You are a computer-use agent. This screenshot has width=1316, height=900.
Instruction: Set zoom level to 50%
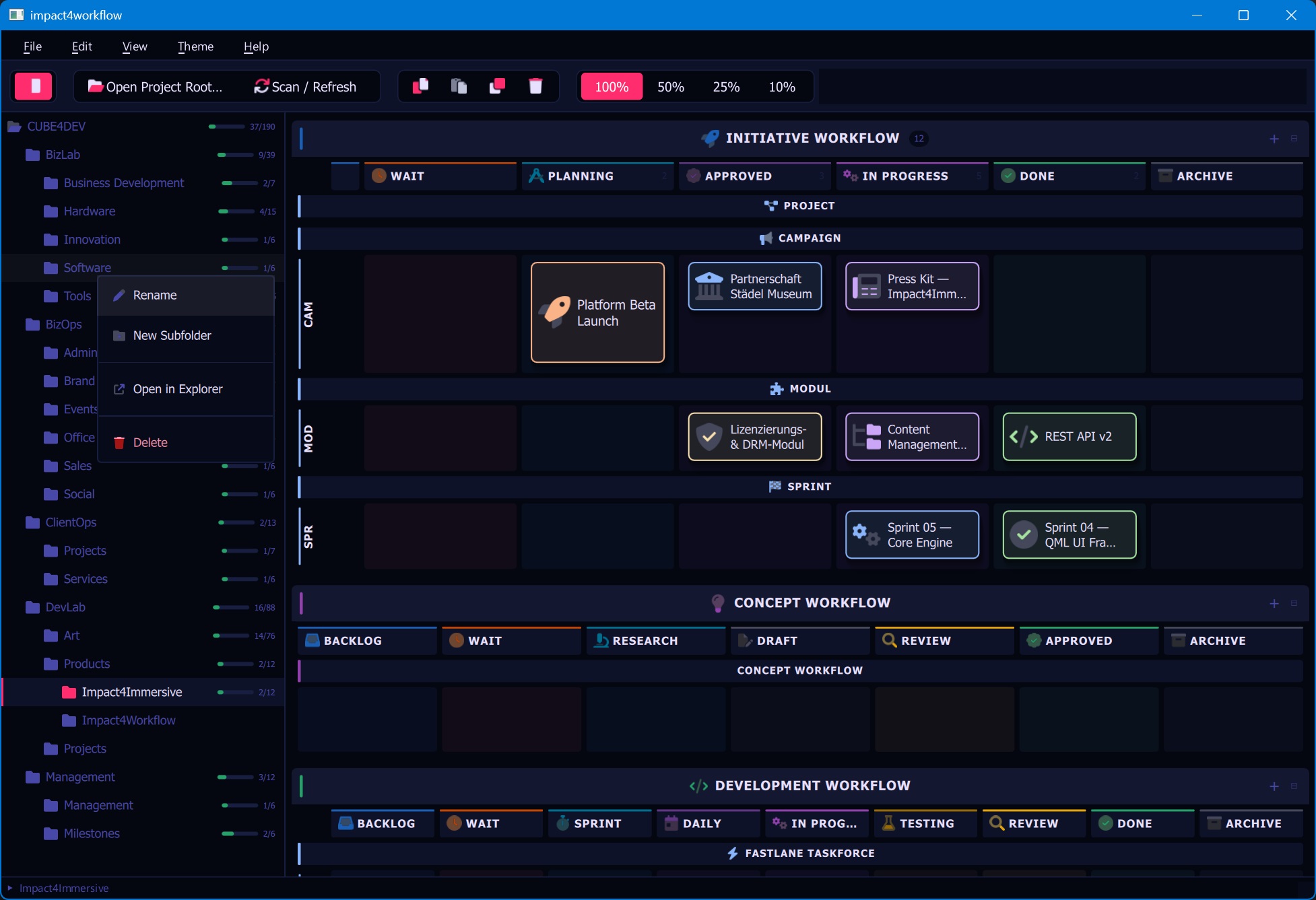tap(670, 87)
